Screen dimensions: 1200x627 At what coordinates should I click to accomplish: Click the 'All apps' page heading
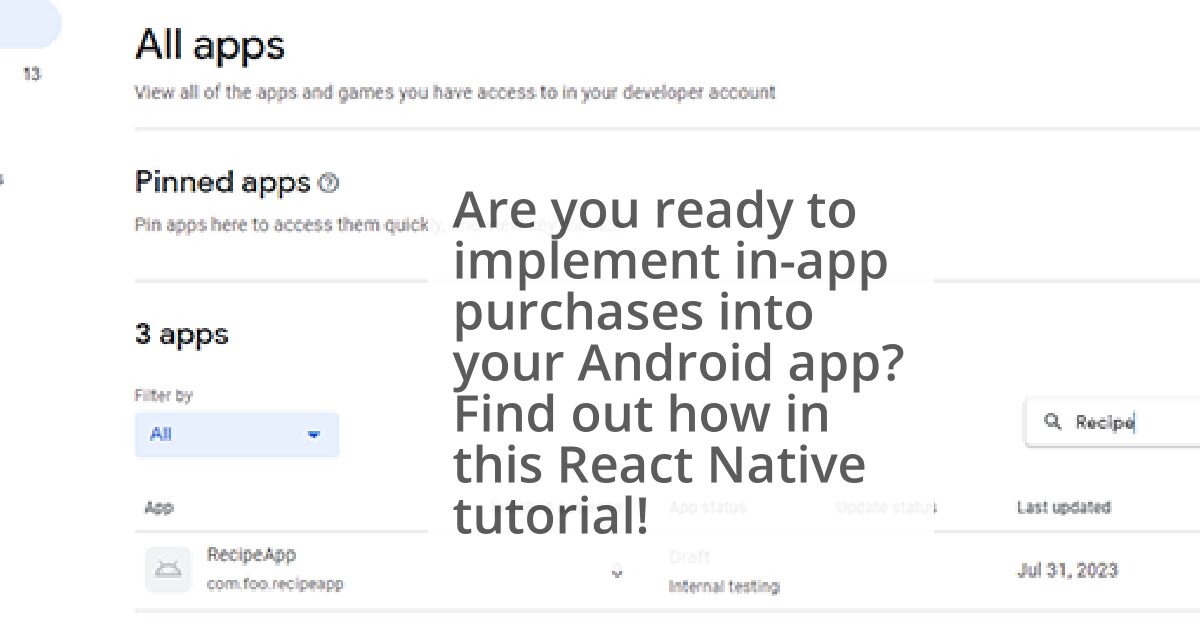pos(210,46)
